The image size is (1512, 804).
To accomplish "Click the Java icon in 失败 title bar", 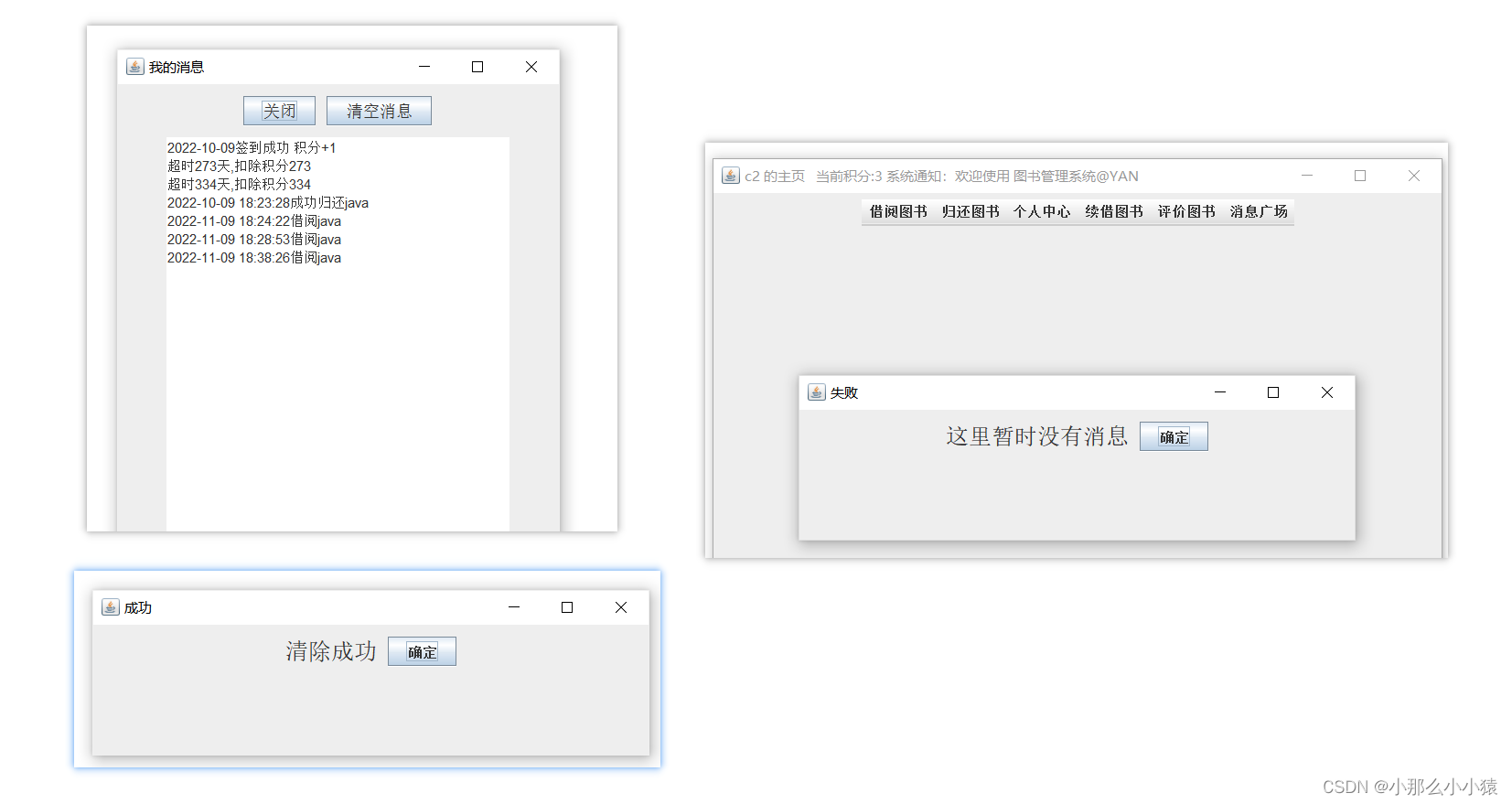I will (x=817, y=392).
